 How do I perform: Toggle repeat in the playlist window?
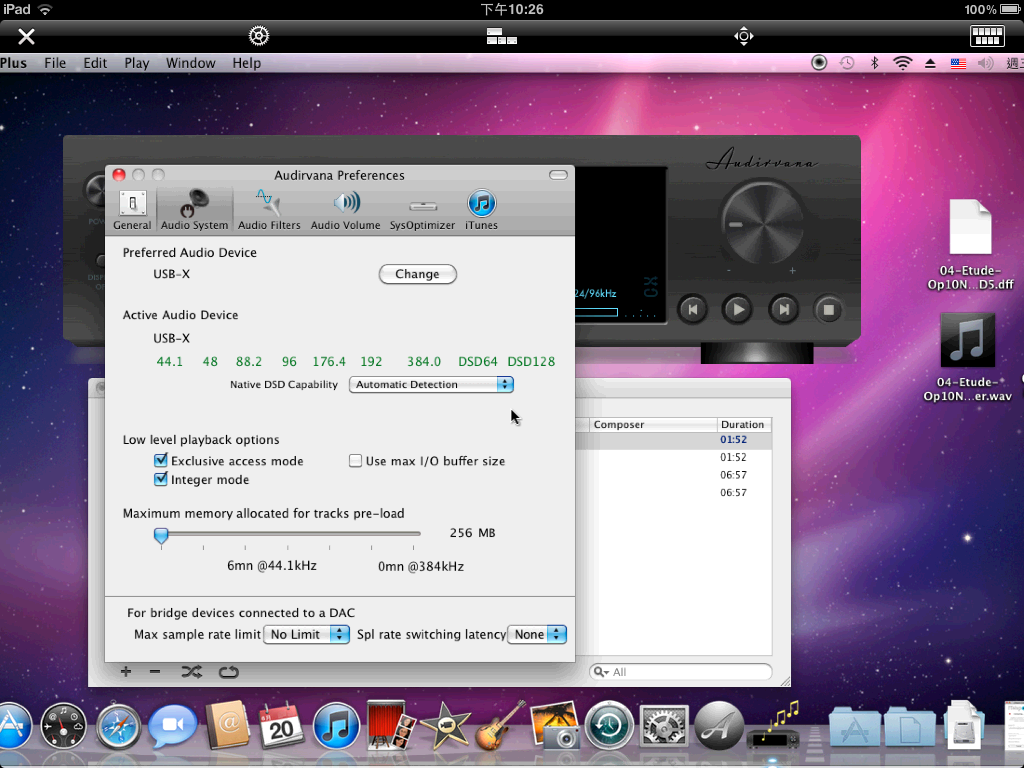pyautogui.click(x=229, y=672)
